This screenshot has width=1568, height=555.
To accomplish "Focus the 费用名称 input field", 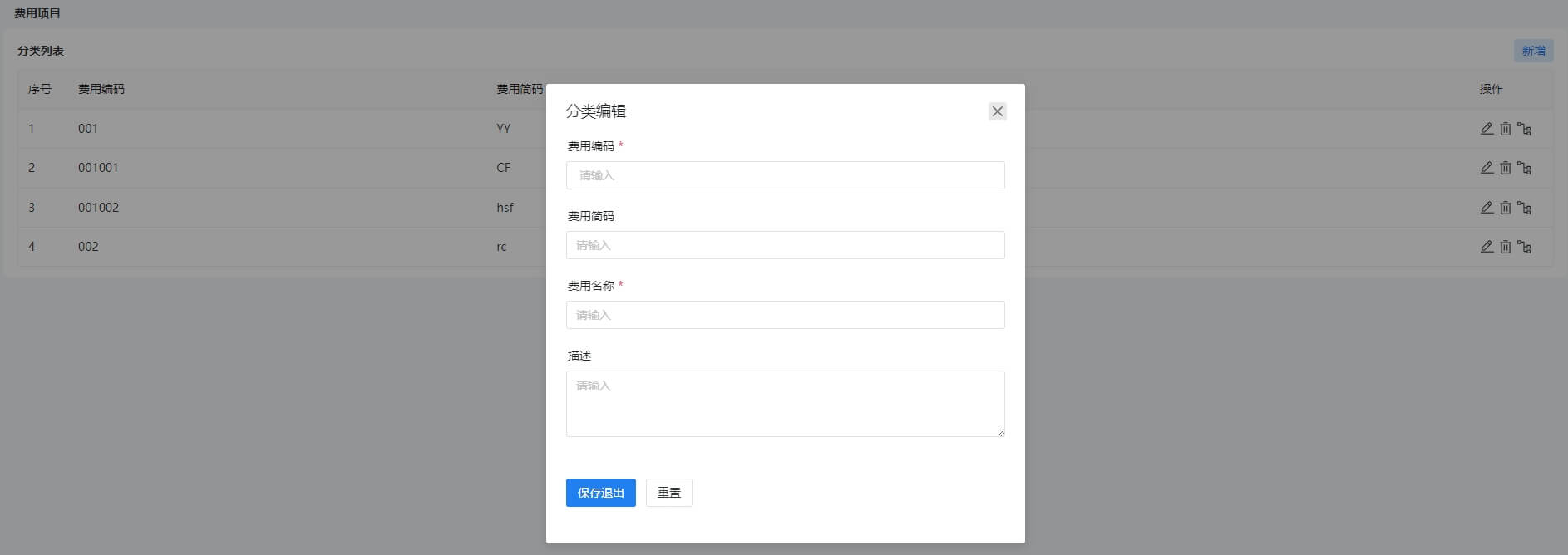I will click(786, 315).
